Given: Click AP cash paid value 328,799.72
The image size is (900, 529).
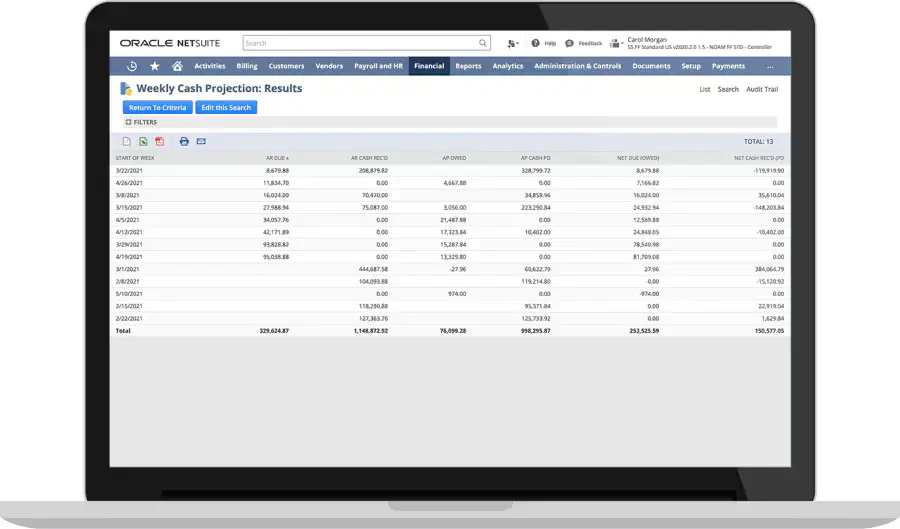Looking at the screenshot, I should tap(536, 171).
